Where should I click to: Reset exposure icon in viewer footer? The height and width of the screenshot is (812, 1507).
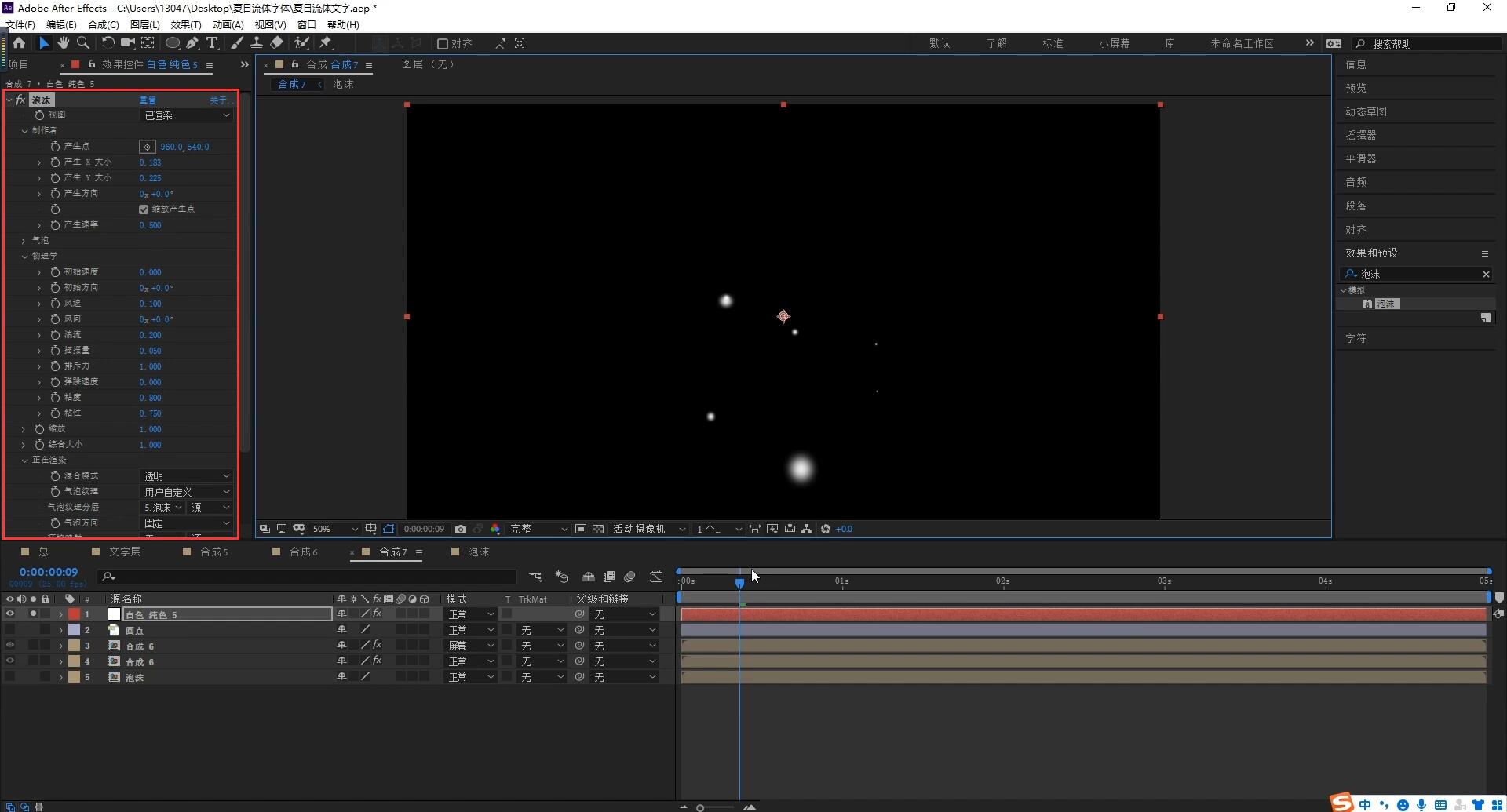click(826, 530)
